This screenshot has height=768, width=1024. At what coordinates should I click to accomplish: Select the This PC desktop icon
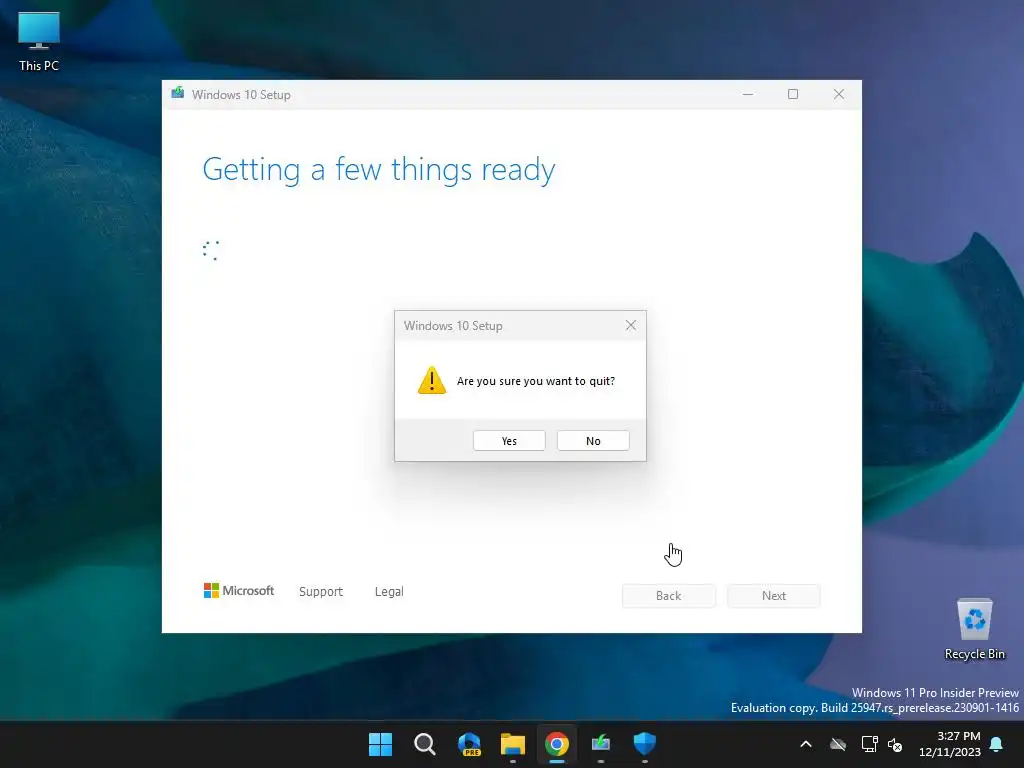pyautogui.click(x=39, y=42)
